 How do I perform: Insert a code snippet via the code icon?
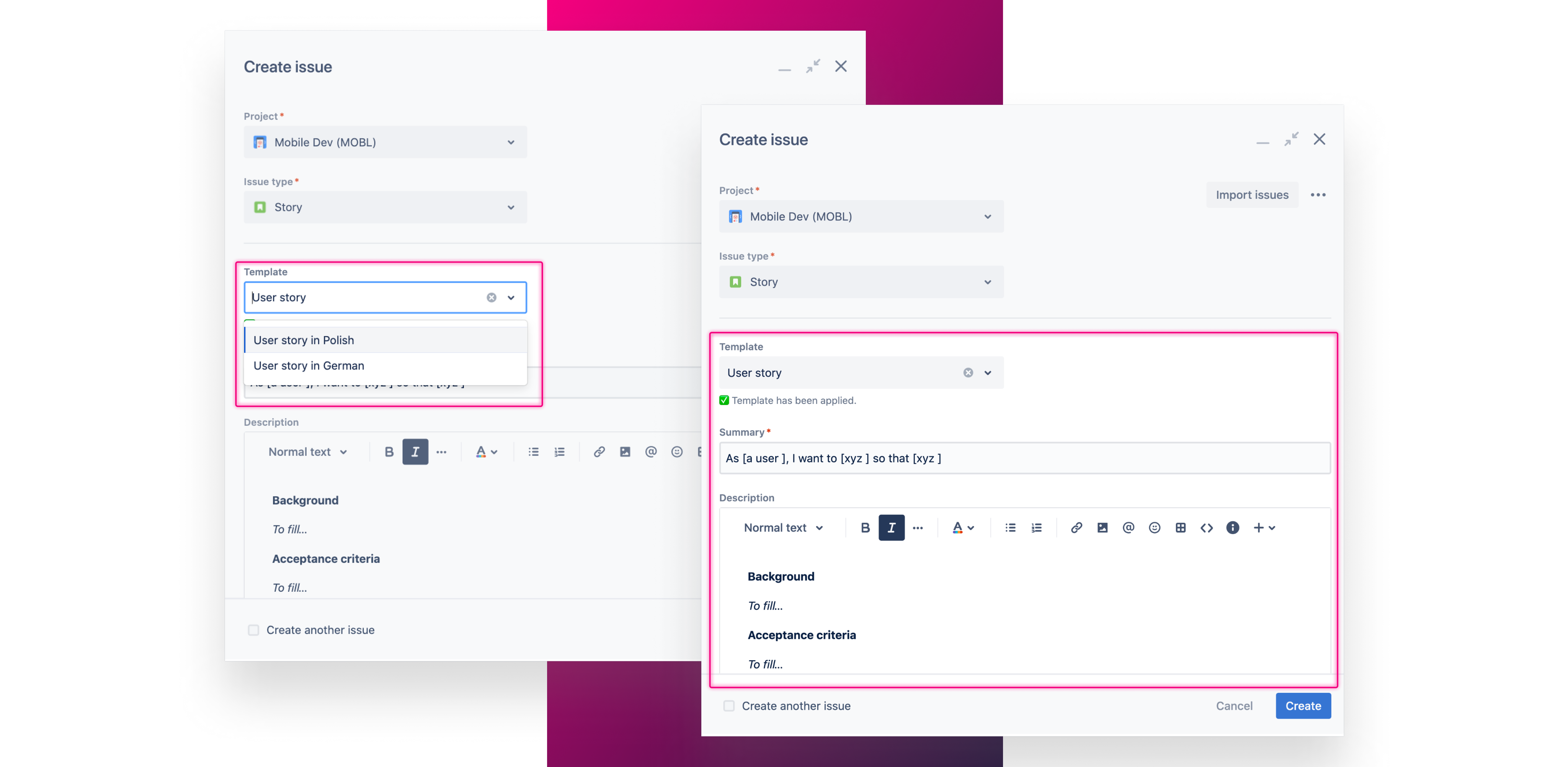(x=1207, y=528)
